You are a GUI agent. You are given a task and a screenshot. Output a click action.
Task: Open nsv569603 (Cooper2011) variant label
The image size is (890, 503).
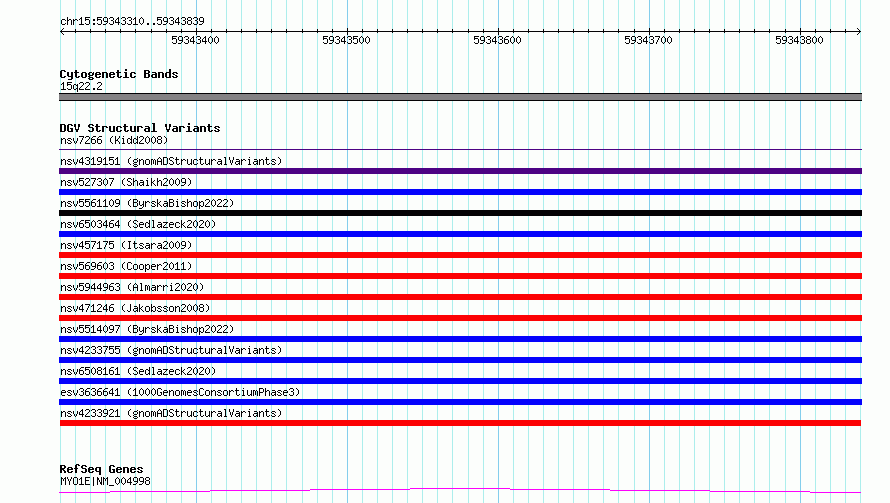pos(126,266)
